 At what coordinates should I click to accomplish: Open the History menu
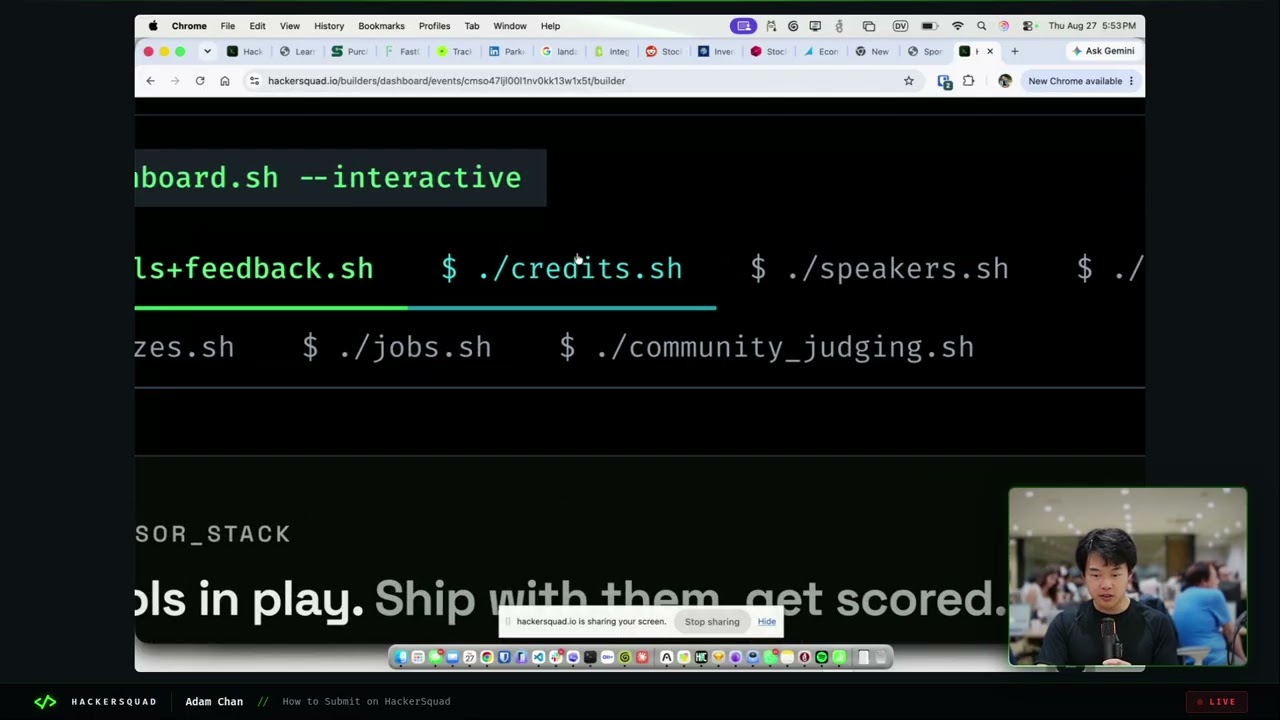(329, 26)
